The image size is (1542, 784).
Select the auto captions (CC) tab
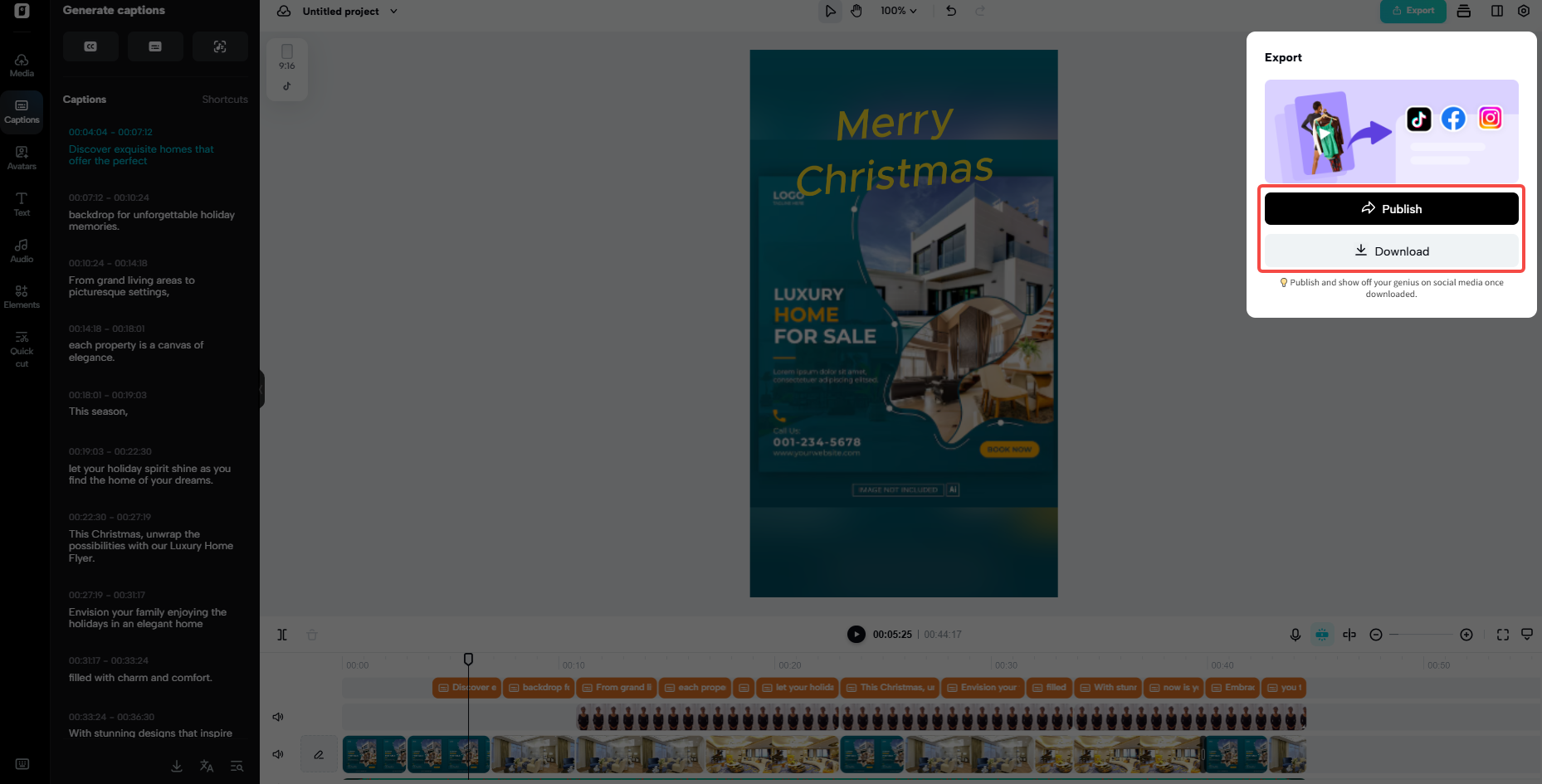[x=90, y=46]
